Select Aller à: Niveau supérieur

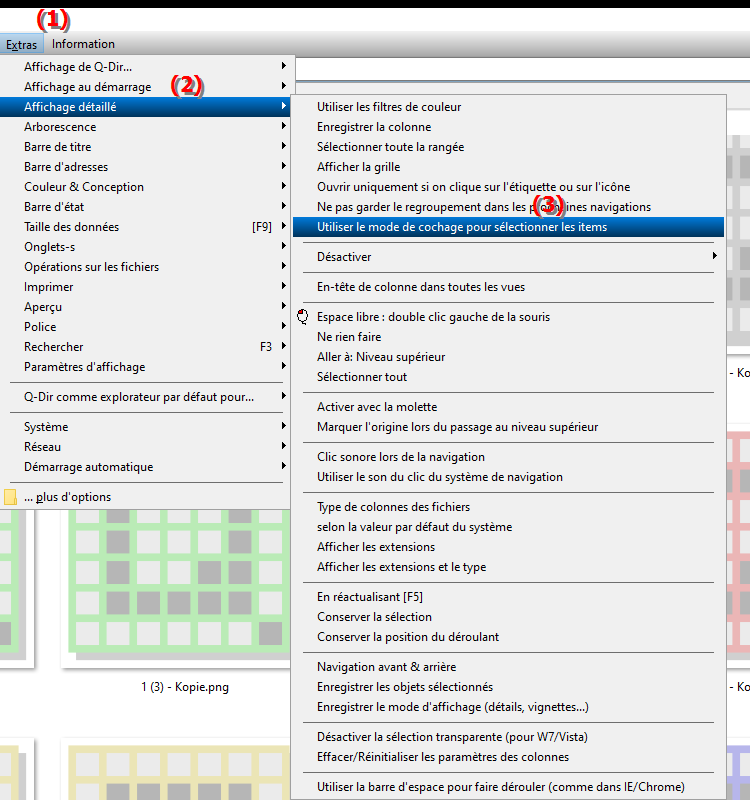click(381, 357)
